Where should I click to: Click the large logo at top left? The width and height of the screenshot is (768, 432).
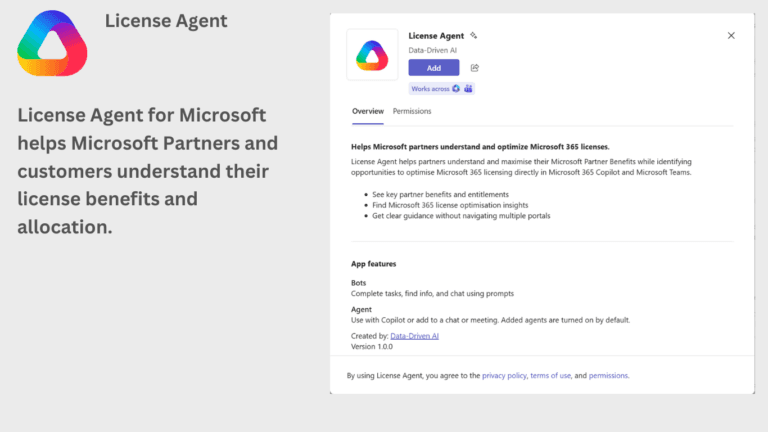(52, 43)
